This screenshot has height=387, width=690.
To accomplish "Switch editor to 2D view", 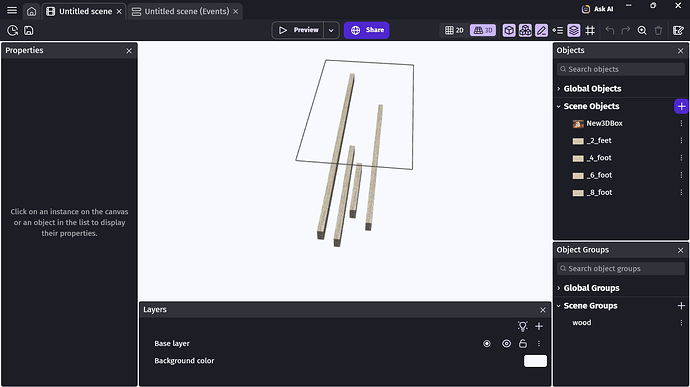I will pos(454,30).
